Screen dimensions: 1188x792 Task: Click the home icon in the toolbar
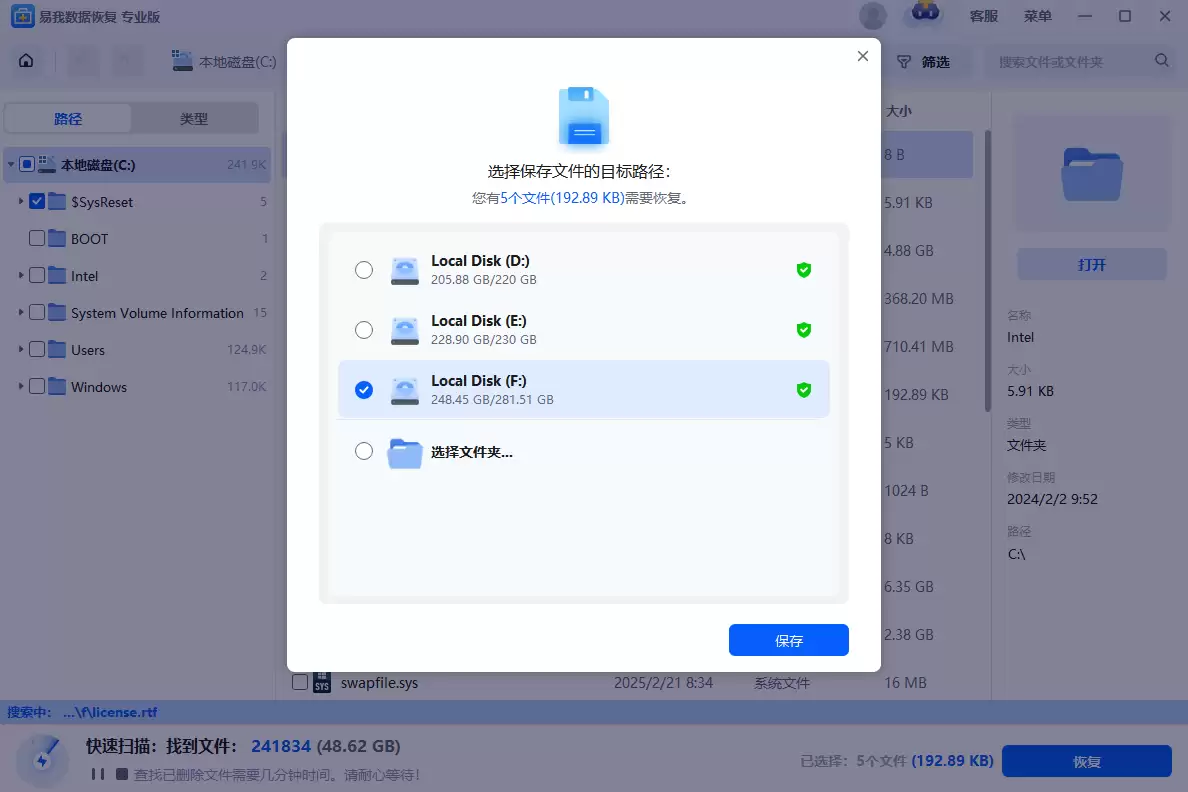(26, 61)
